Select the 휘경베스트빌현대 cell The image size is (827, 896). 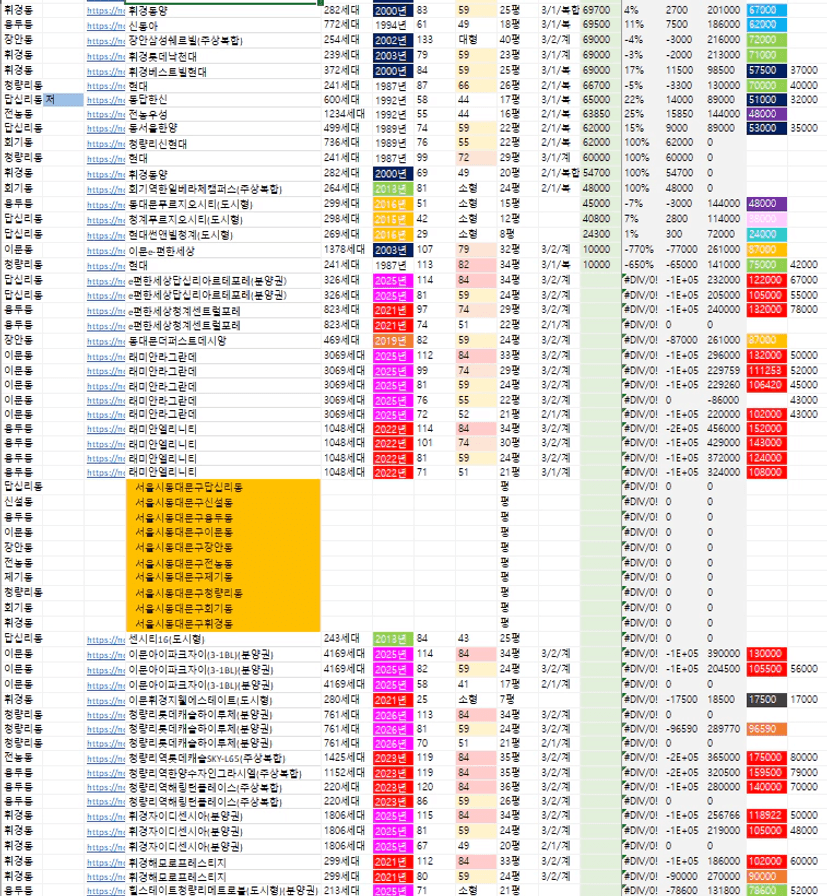[223, 71]
